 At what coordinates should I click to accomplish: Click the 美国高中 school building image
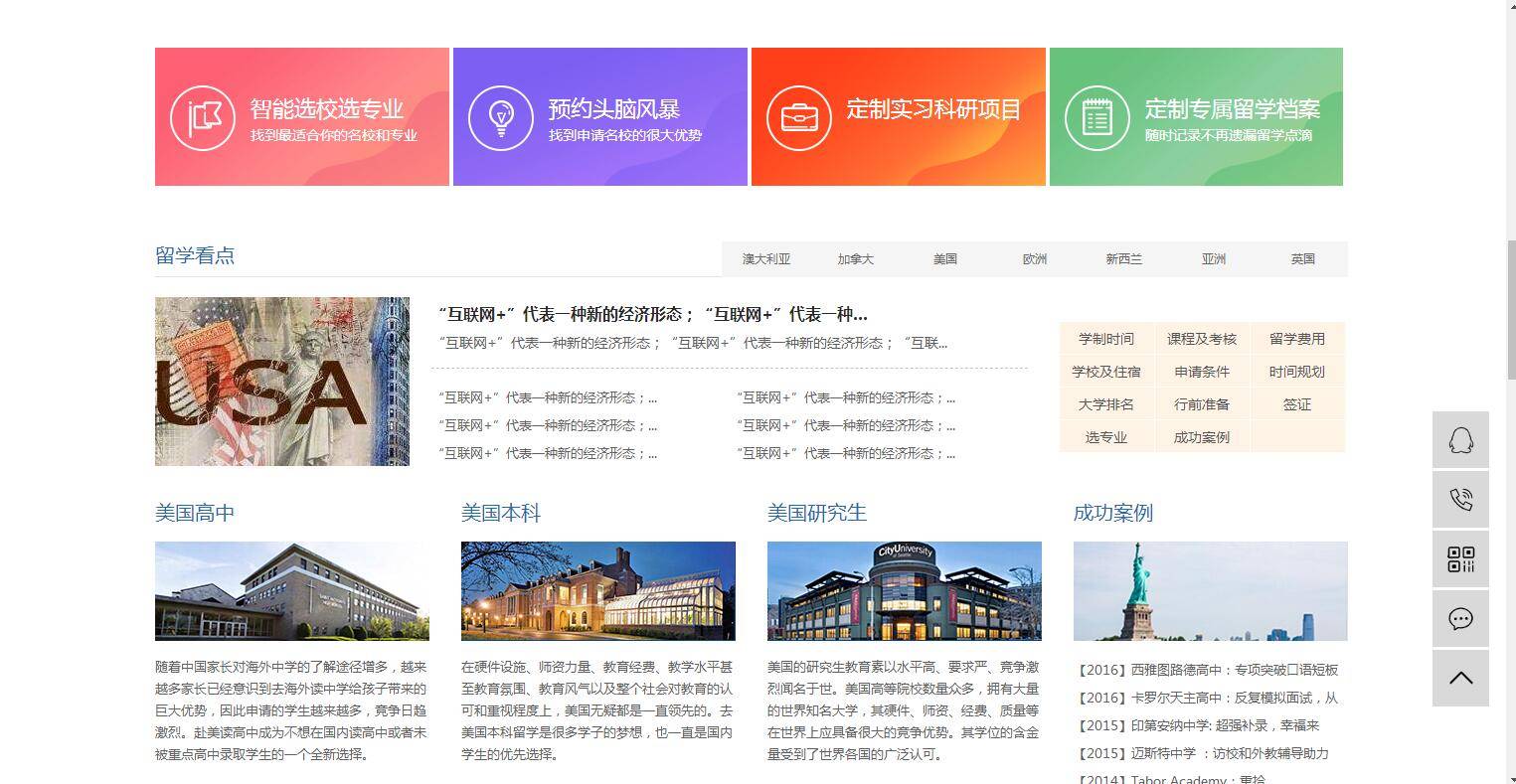pos(292,591)
